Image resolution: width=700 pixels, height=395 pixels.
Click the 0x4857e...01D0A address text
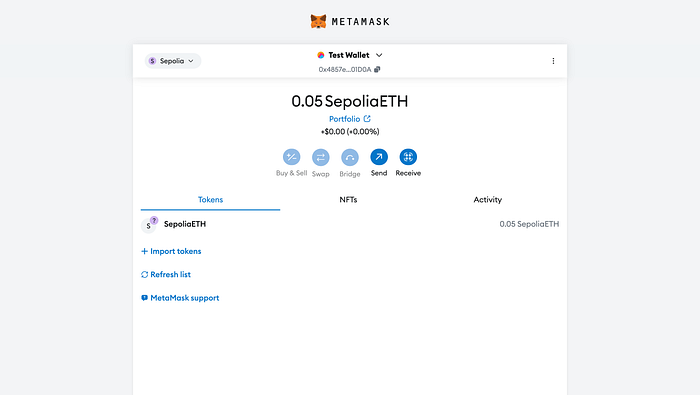tap(345, 70)
